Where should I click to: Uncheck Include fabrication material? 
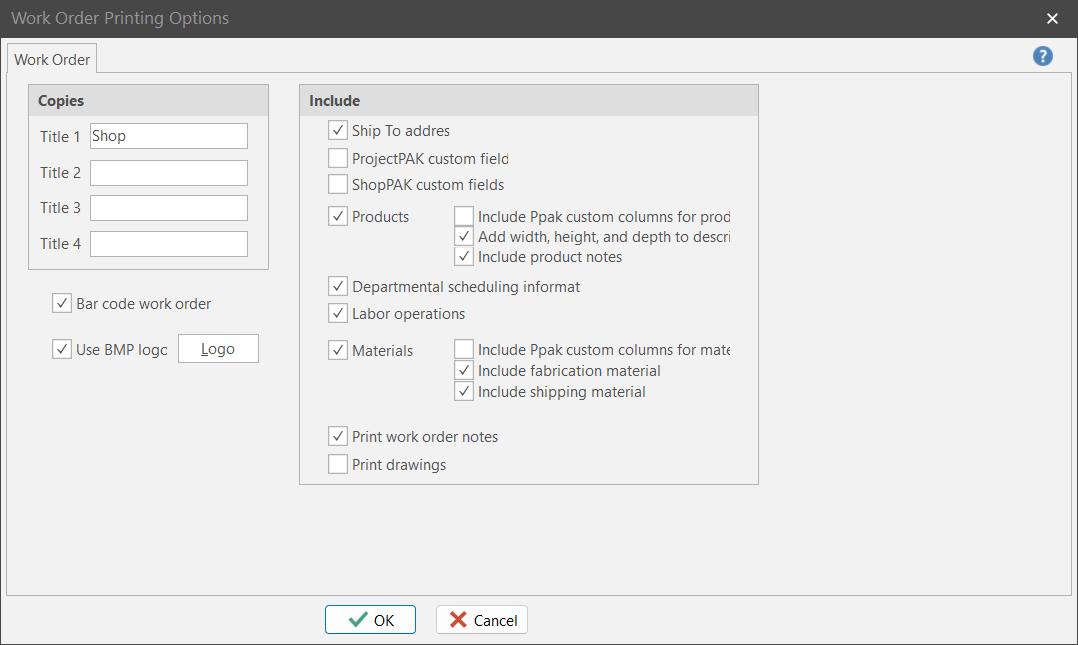point(464,371)
